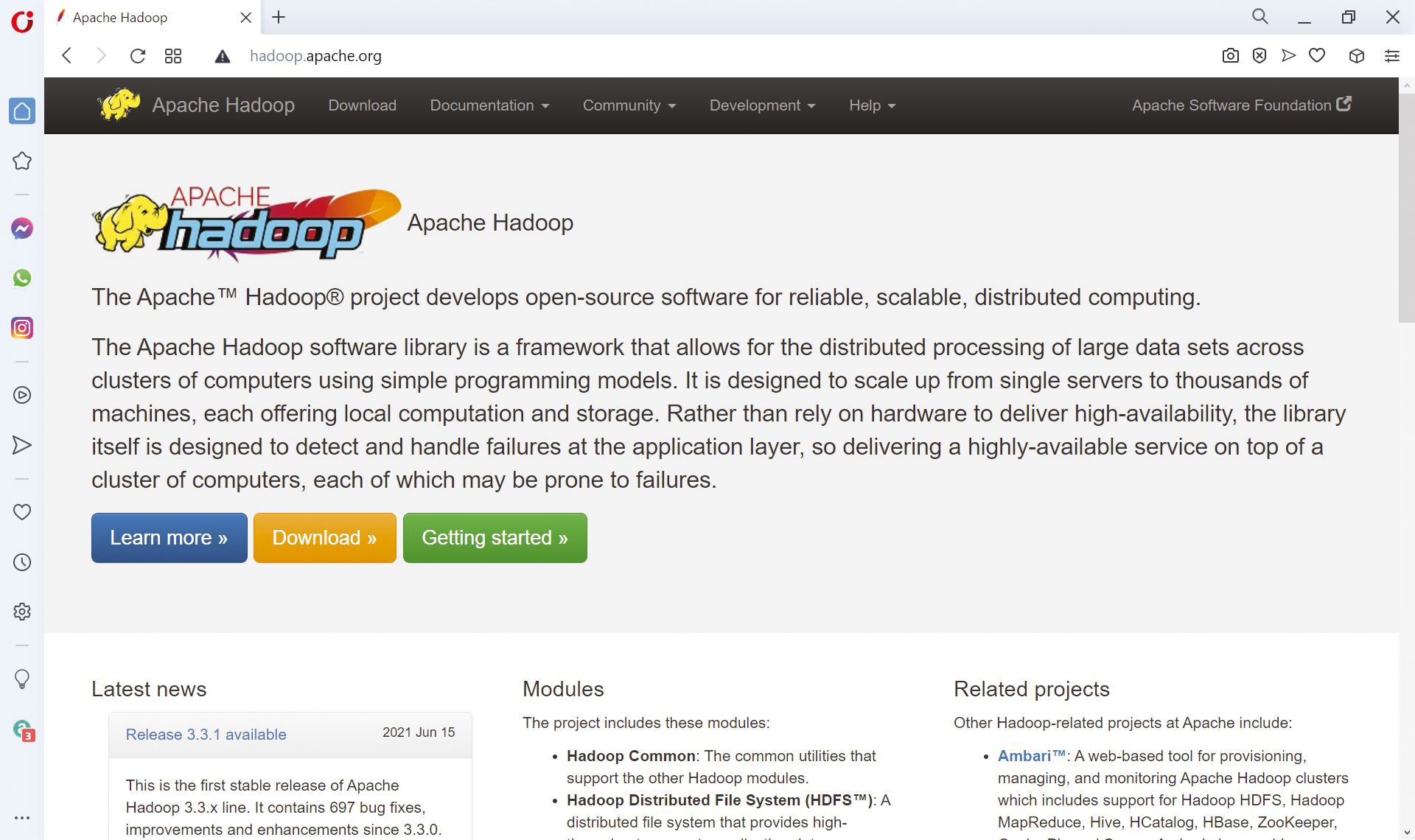Focus the address bar hadoop.apache.org
Viewport: 1415px width, 840px height.
[315, 56]
